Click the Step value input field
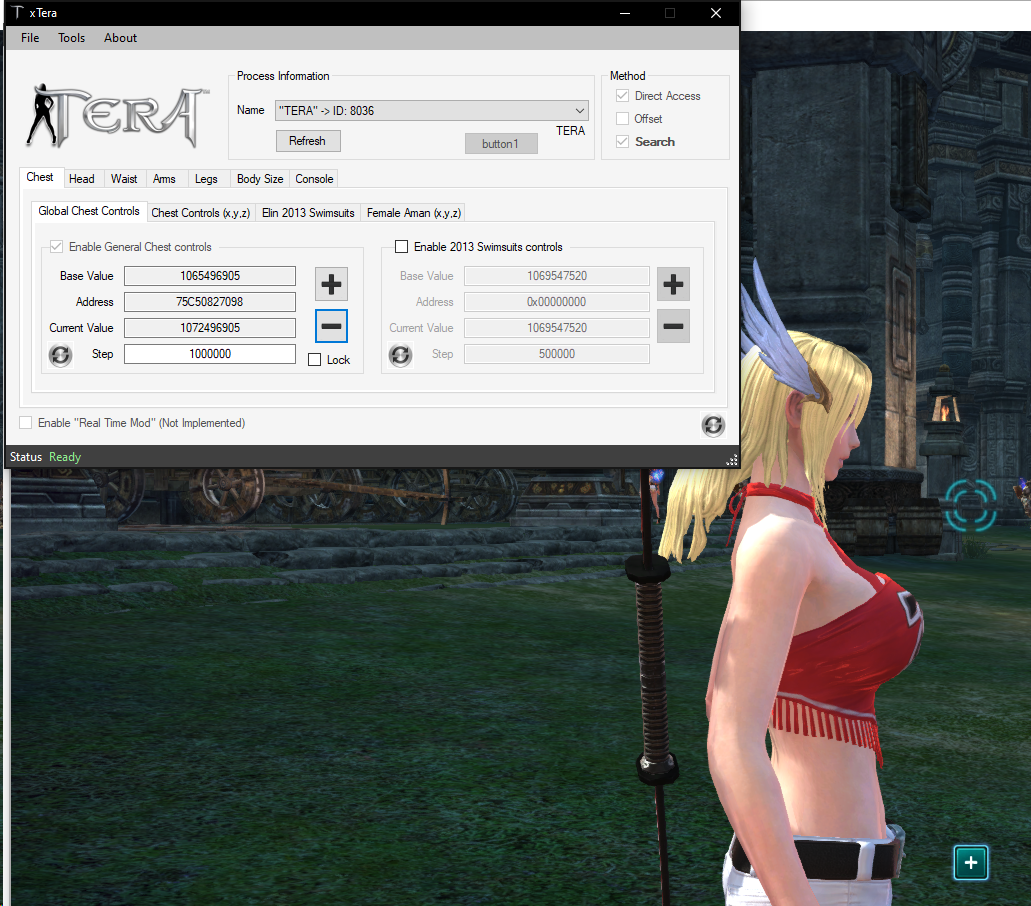 coord(210,354)
